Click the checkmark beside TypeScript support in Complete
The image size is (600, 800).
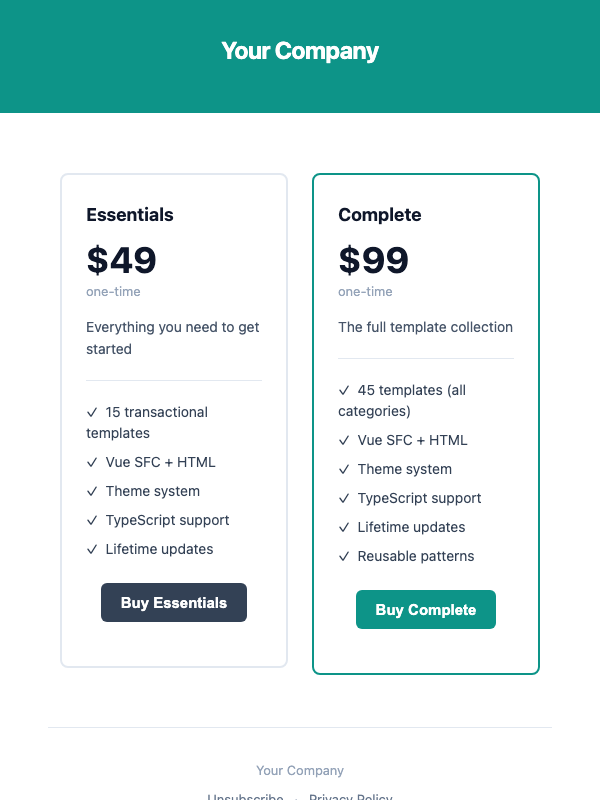344,498
